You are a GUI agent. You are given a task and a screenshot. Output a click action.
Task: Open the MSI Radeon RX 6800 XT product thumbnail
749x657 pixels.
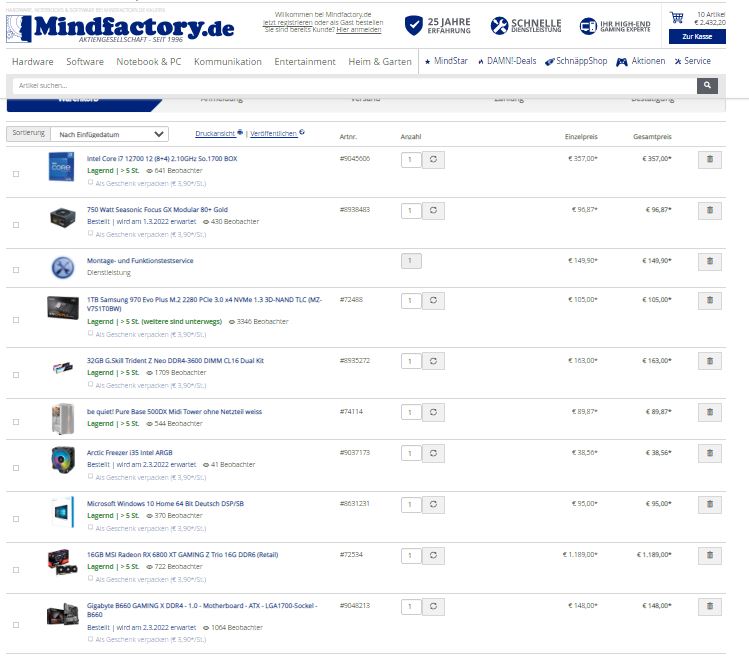[x=63, y=562]
